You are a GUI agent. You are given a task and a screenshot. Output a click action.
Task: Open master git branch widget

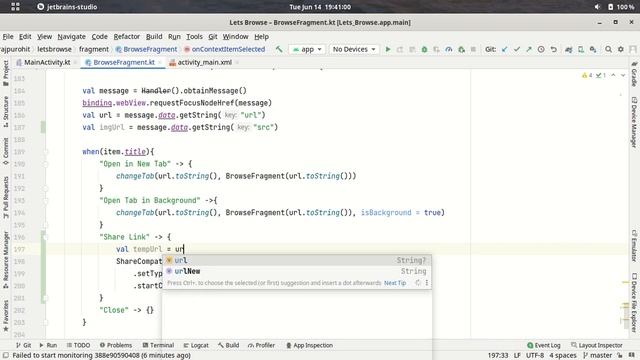(597, 356)
